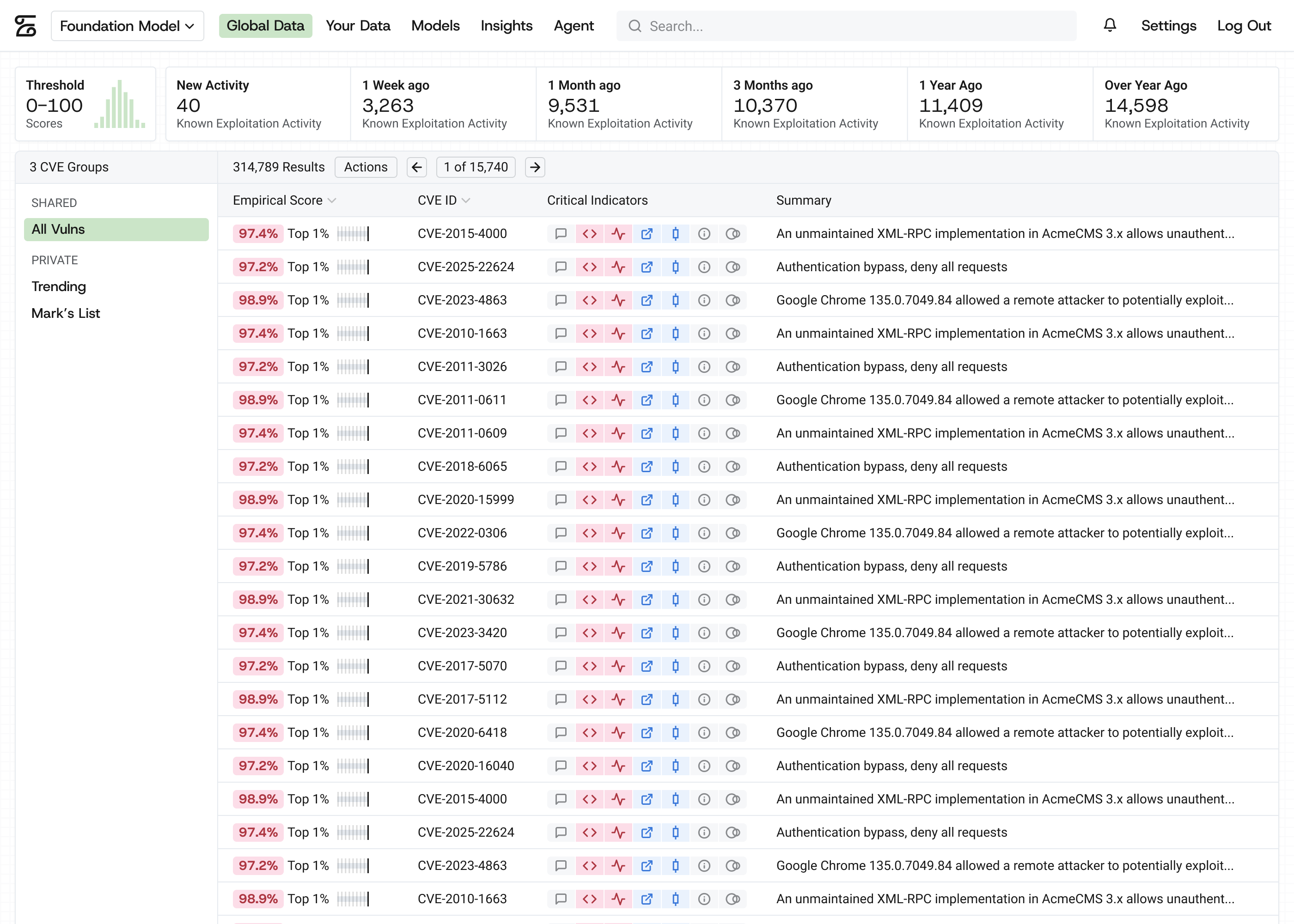
Task: Open external link icon for CVE-2010-1663 first row
Action: pyautogui.click(x=647, y=334)
